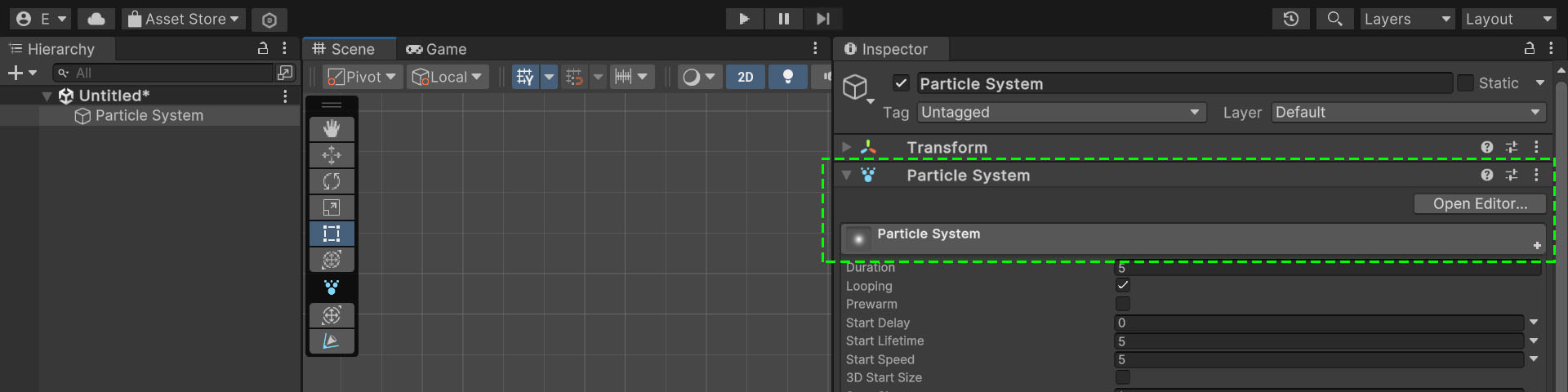Uncheck the Looping checkbox
This screenshot has width=1568, height=392.
tap(1123, 286)
